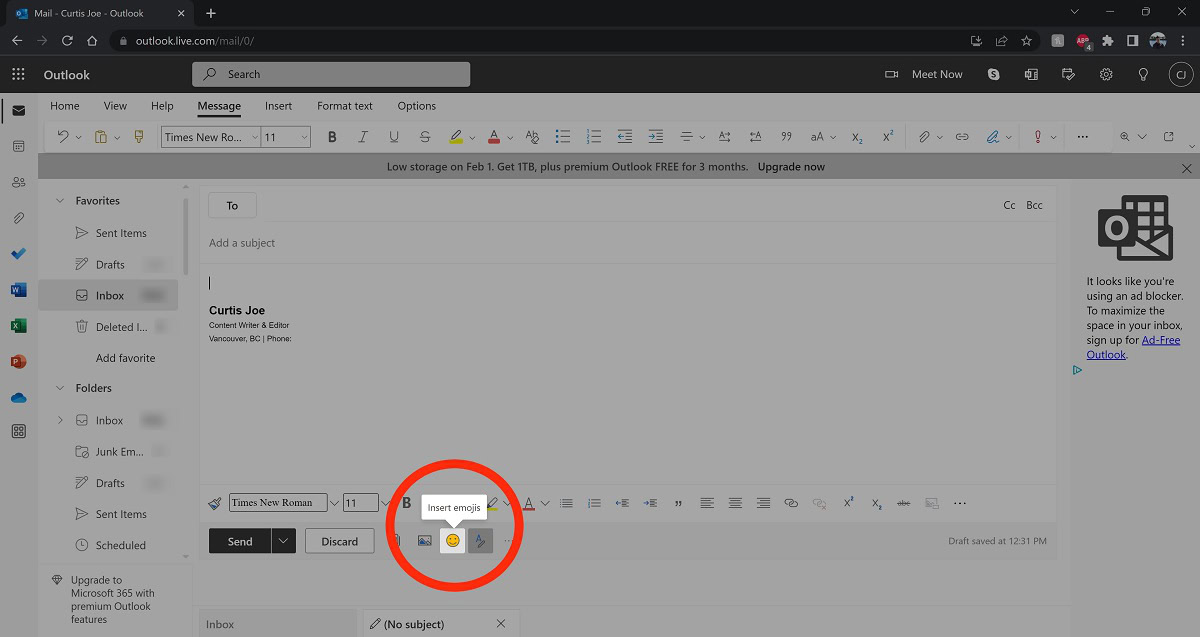
Task: Click the insert pictures inline icon
Action: coord(425,541)
